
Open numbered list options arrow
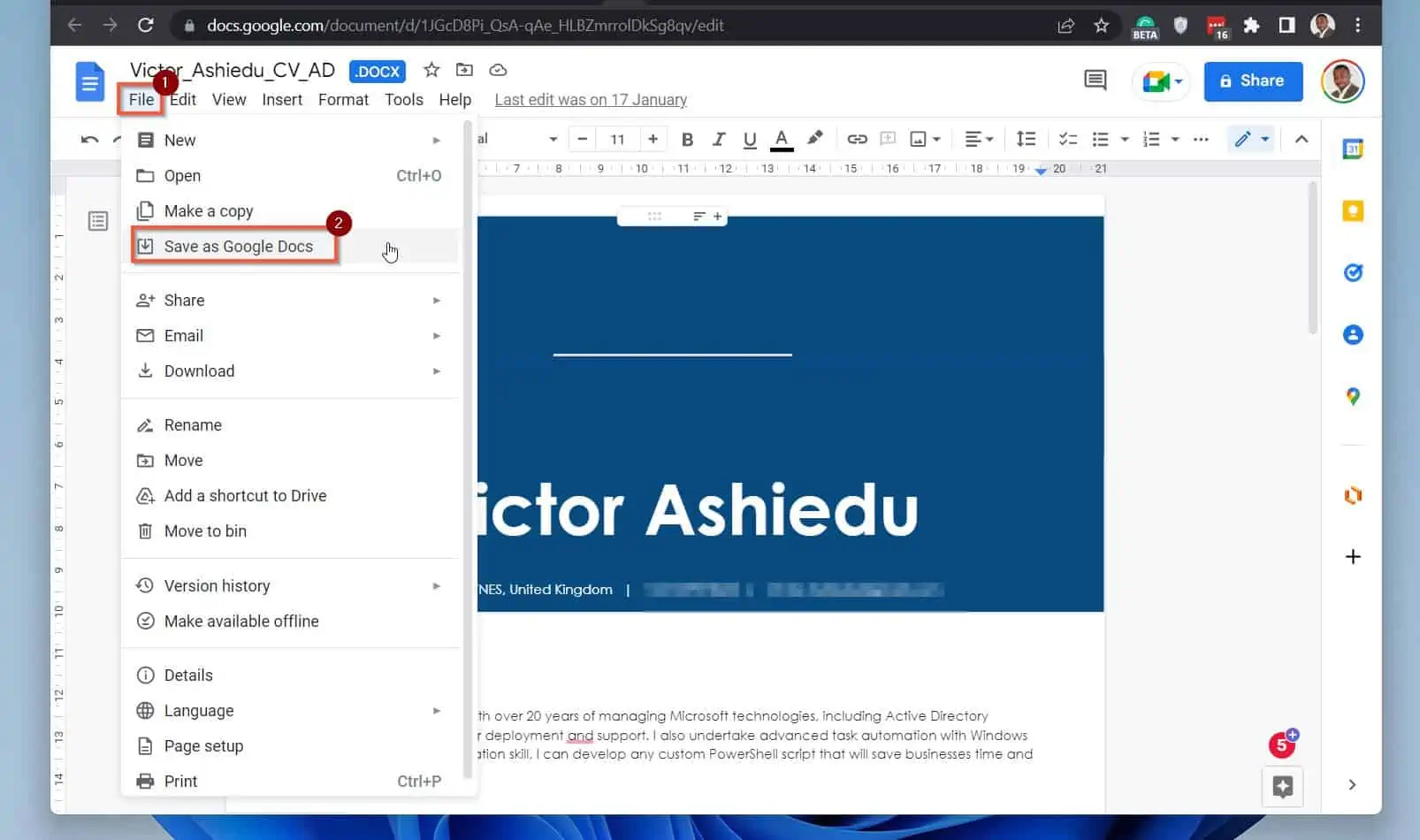tap(1175, 139)
